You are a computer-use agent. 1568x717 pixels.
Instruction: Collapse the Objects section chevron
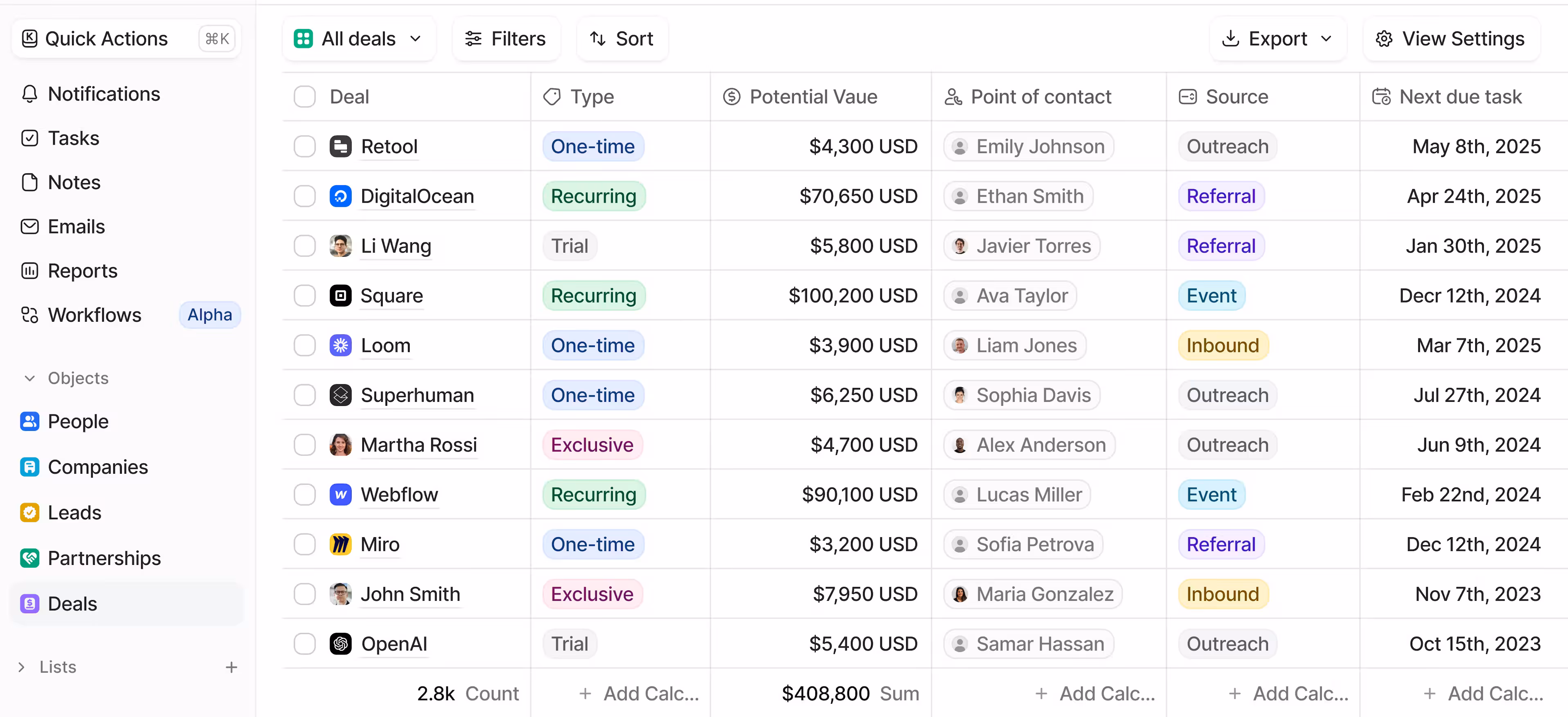[x=29, y=378]
